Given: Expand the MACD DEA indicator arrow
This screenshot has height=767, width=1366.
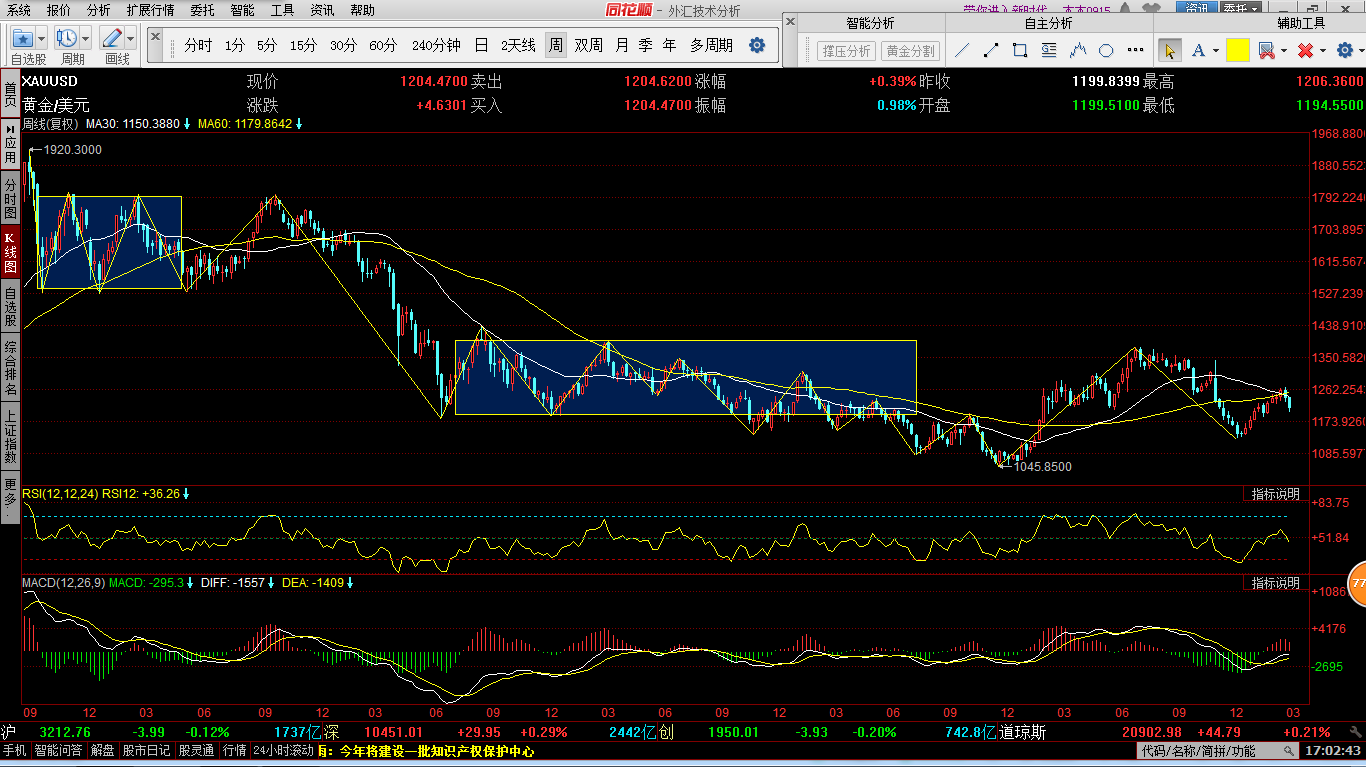Looking at the screenshot, I should (349, 582).
